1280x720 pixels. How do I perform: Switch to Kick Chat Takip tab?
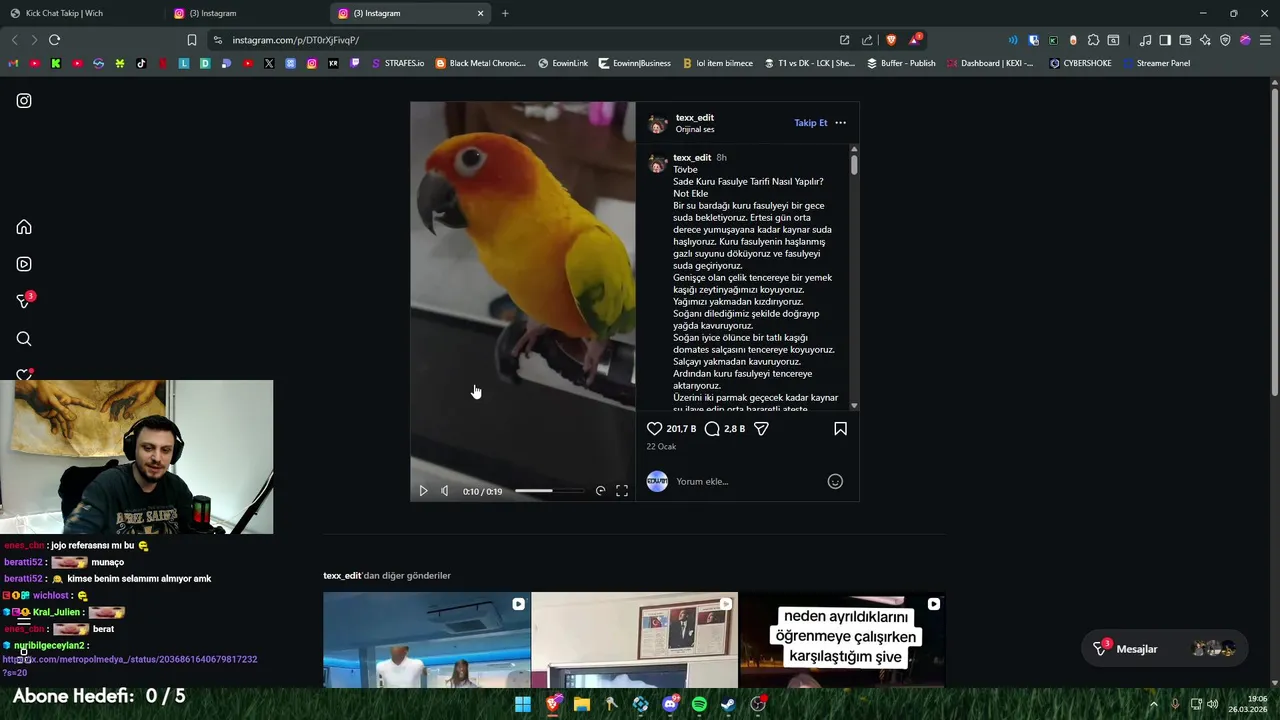tap(80, 13)
